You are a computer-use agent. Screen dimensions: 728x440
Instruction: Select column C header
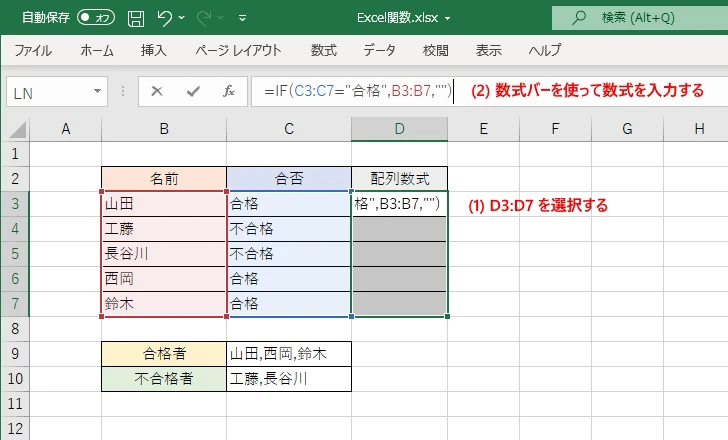coord(289,129)
